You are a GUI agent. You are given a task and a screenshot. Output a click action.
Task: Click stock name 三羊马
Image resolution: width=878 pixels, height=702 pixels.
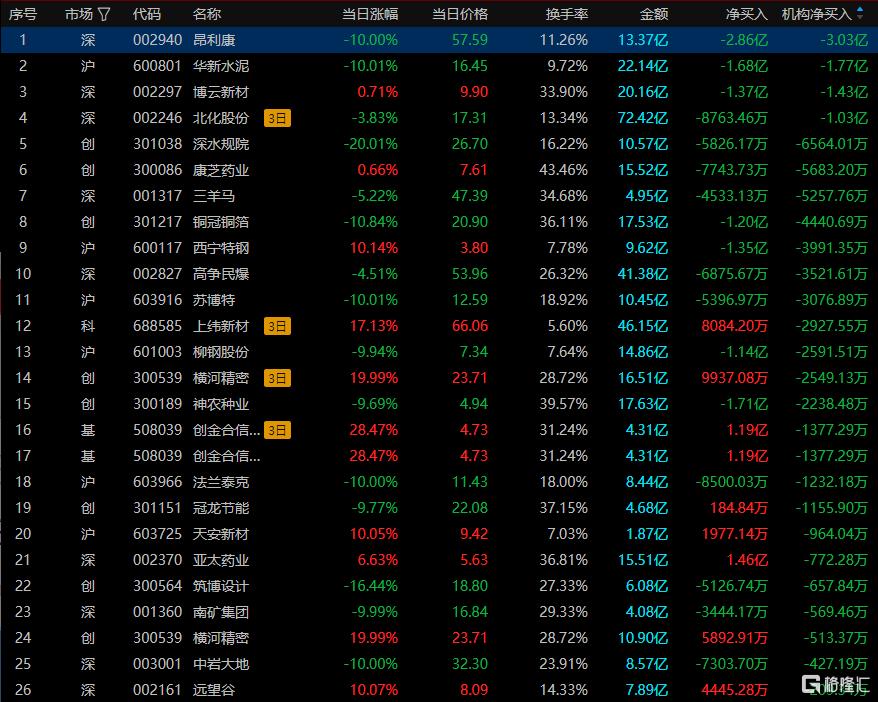pos(214,196)
